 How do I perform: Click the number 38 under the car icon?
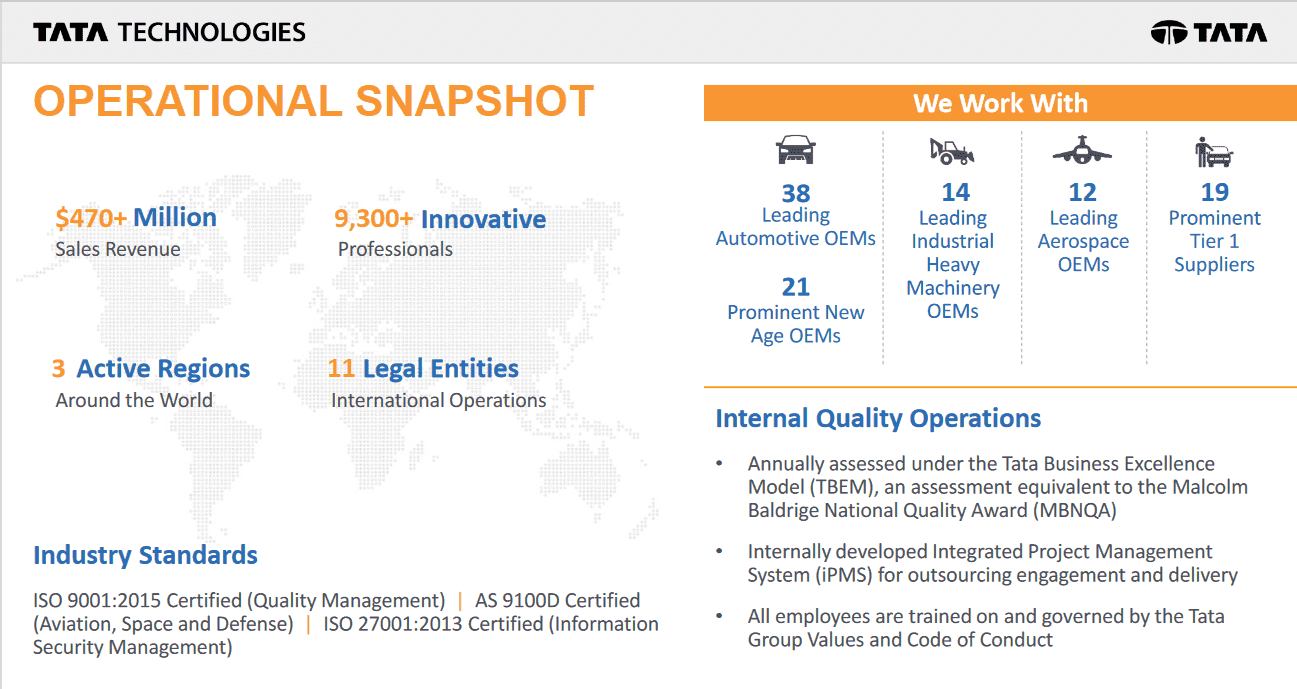(796, 193)
